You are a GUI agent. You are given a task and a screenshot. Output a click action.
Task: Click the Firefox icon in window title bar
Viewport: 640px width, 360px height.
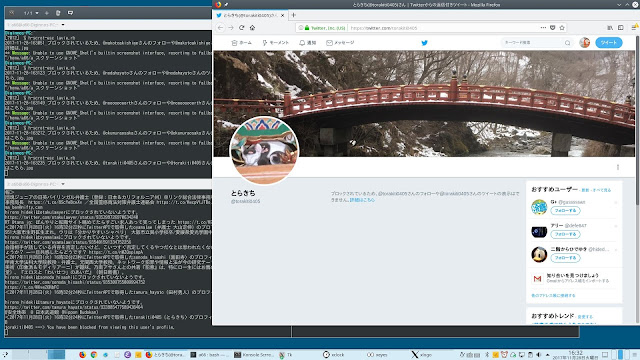coord(218,4)
